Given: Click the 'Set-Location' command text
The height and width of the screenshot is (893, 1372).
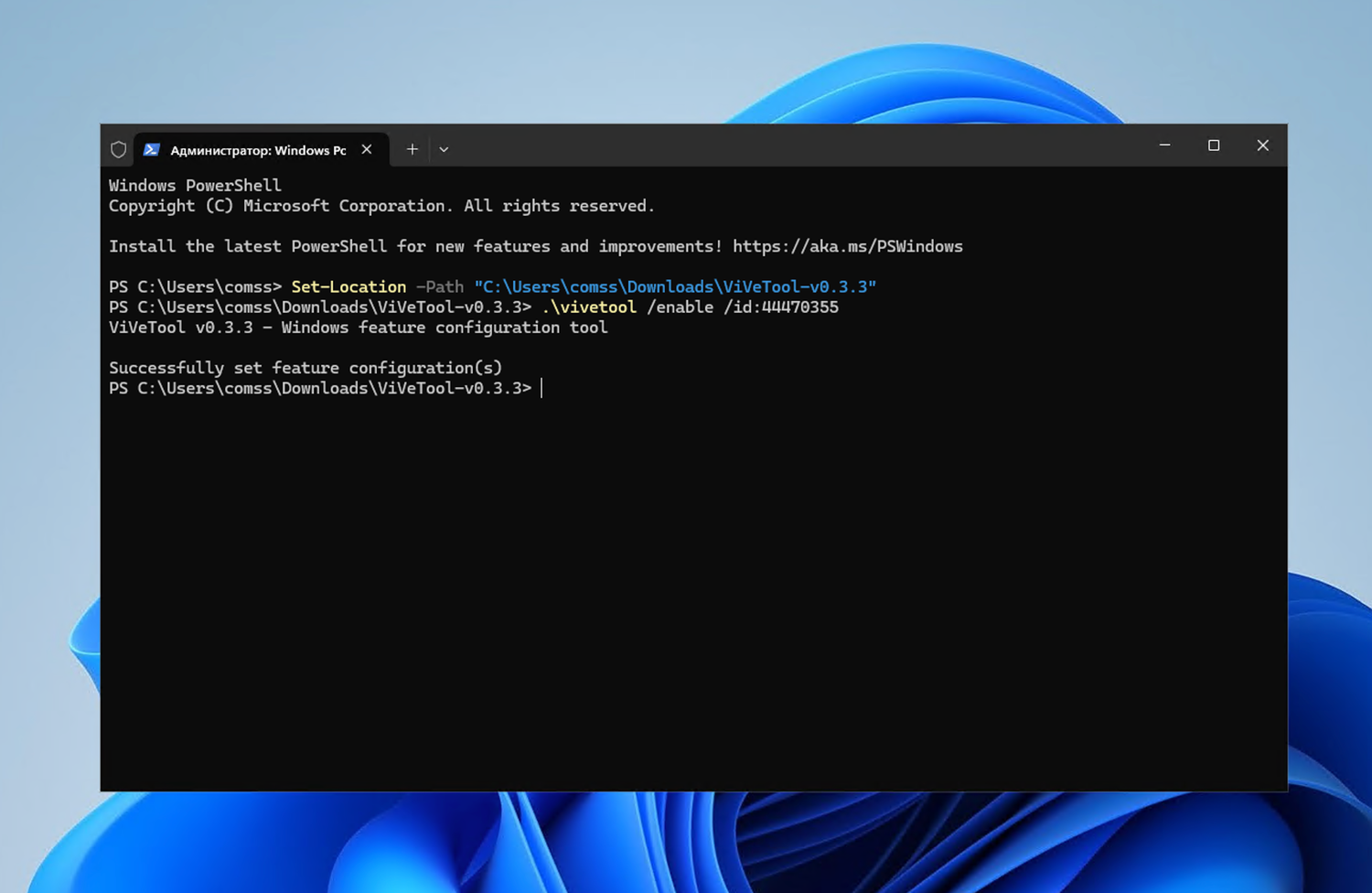Looking at the screenshot, I should [x=348, y=286].
